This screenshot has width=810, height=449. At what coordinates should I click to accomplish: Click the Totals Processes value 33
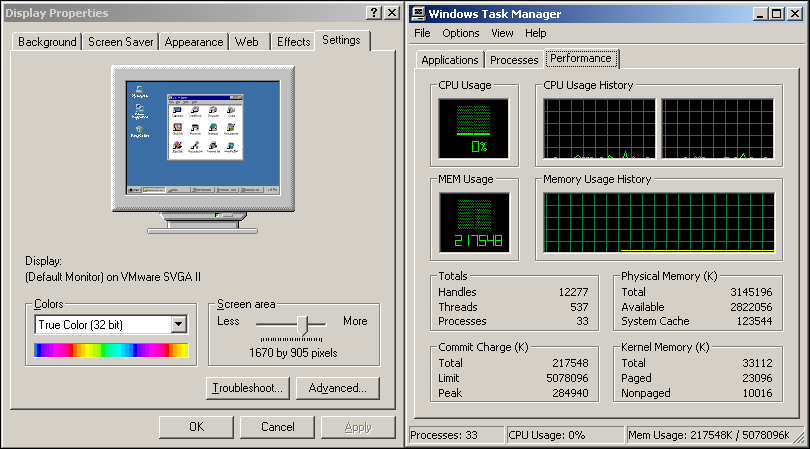(582, 321)
